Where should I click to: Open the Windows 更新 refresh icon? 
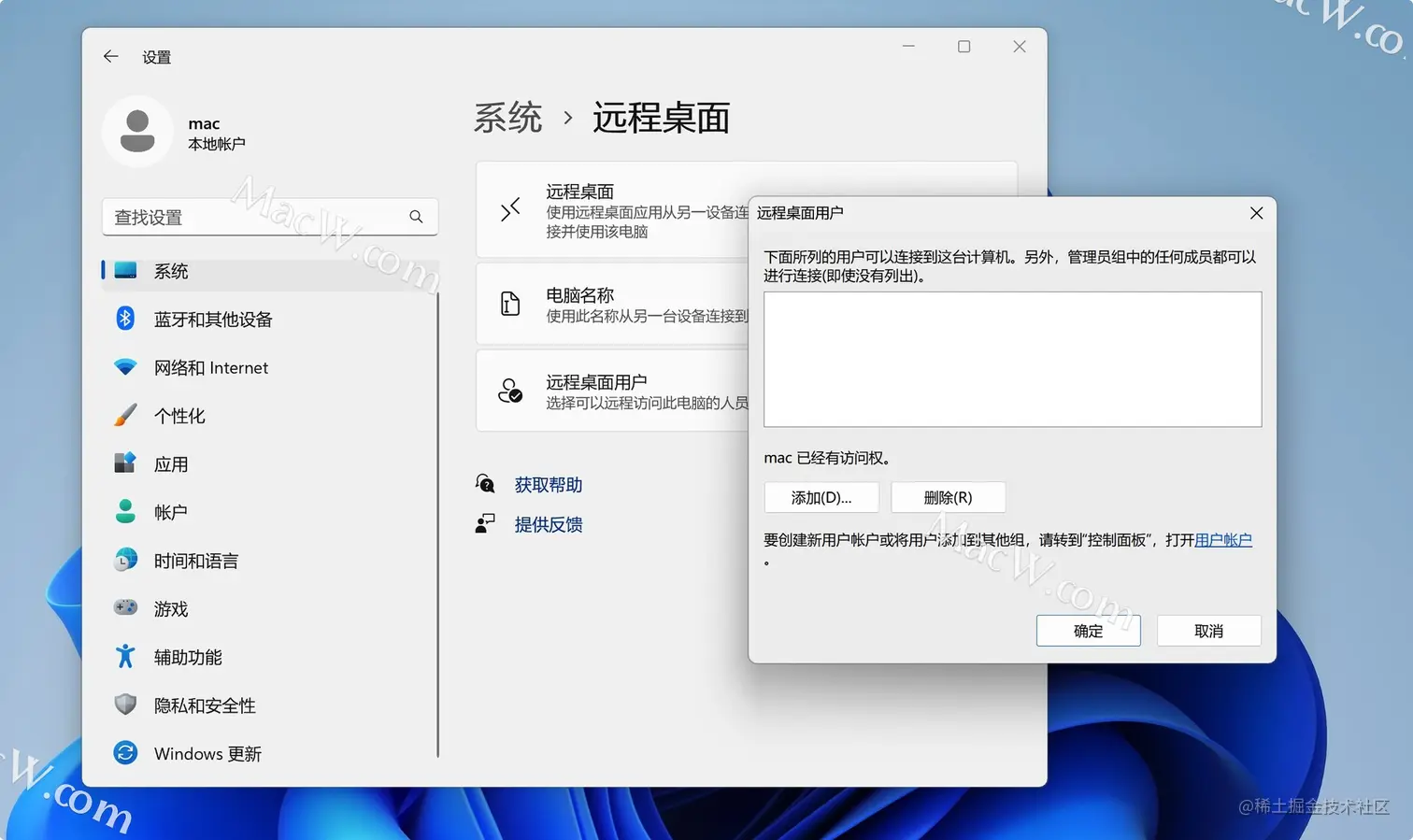pos(125,752)
